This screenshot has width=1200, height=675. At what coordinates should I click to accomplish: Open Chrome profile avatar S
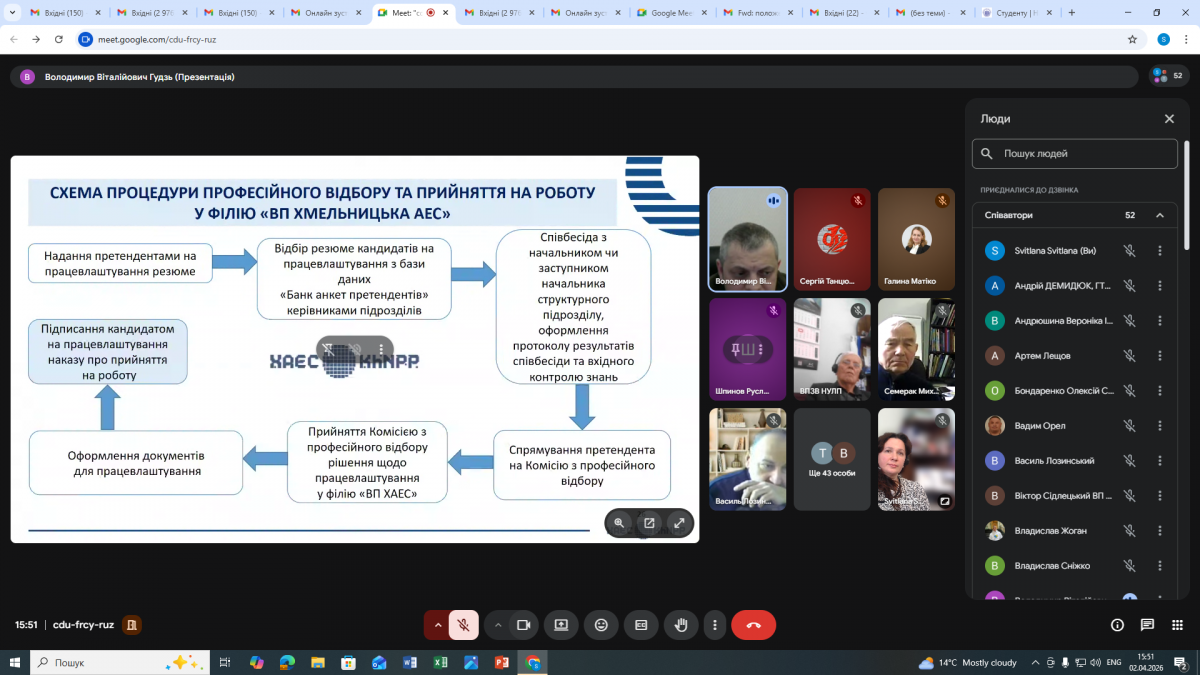pyautogui.click(x=1164, y=39)
